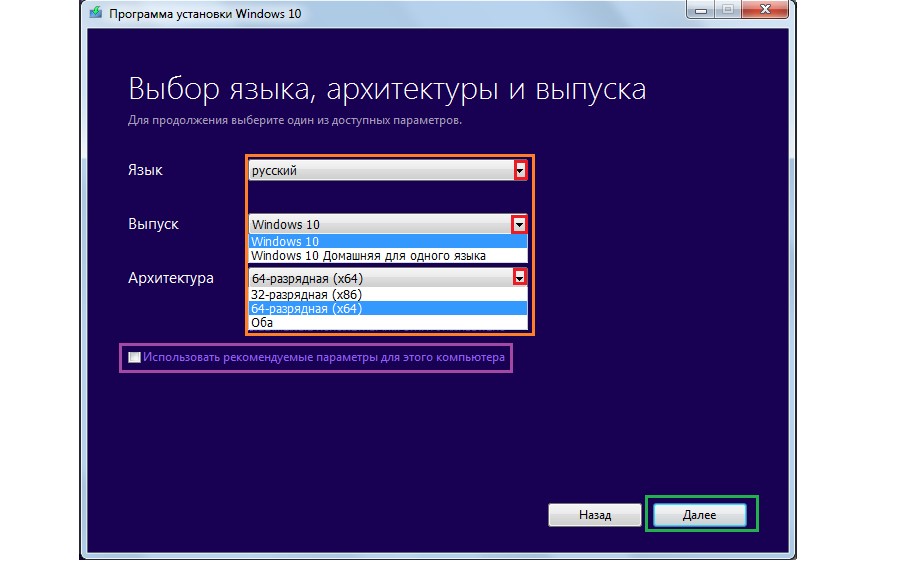Click the Назад button
The height and width of the screenshot is (561, 905).
594,514
